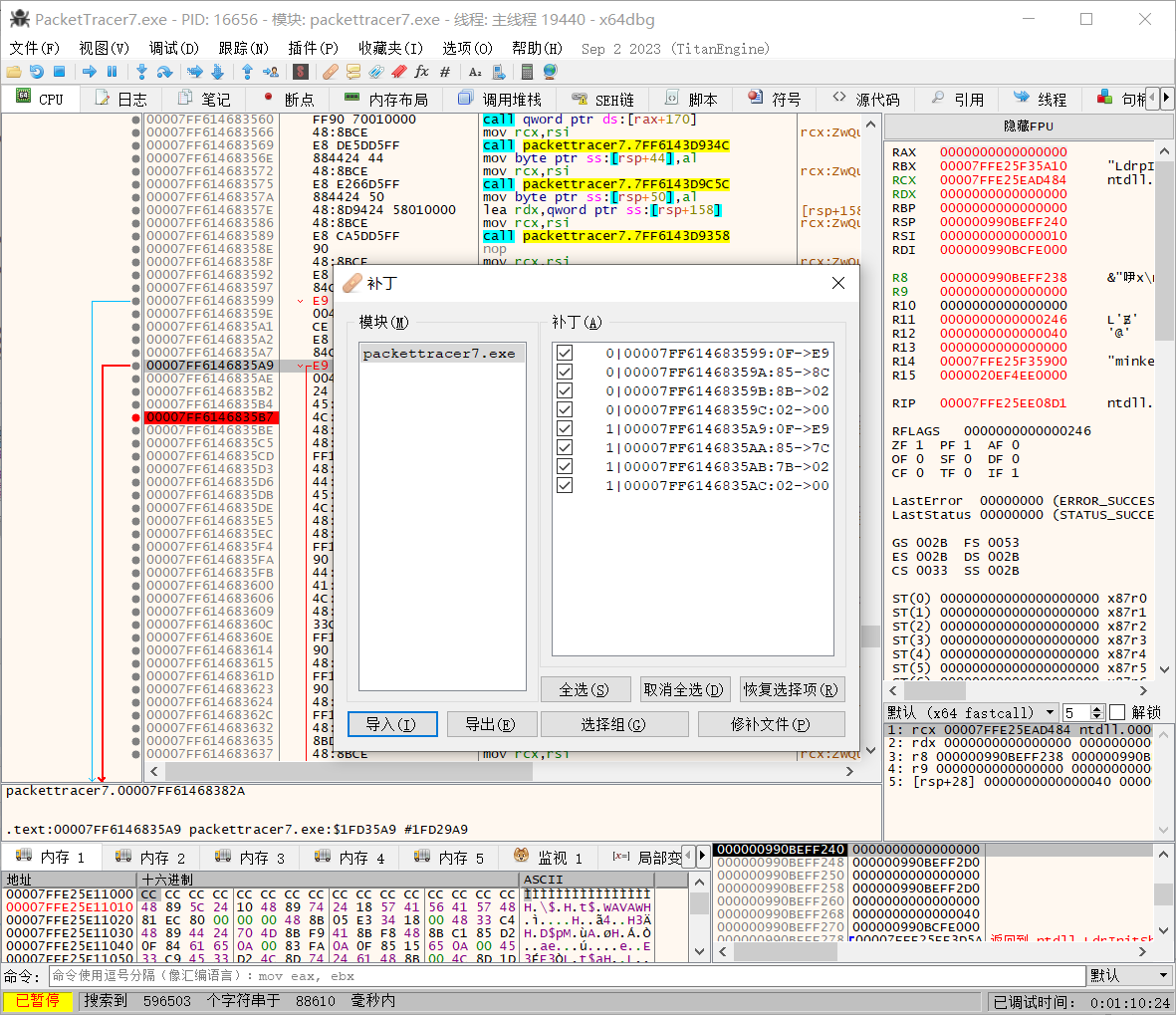Click right arrow to scroll memory dump tabs

(x=702, y=856)
